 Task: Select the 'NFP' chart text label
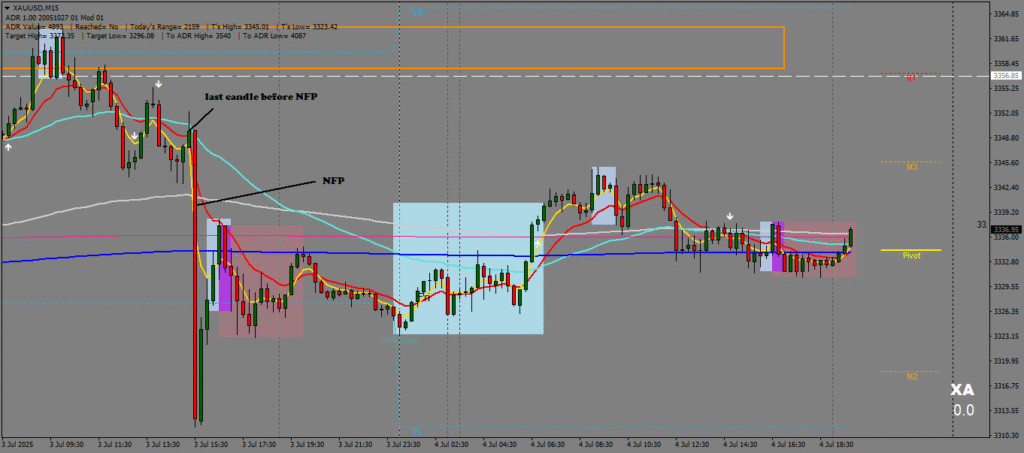334,180
